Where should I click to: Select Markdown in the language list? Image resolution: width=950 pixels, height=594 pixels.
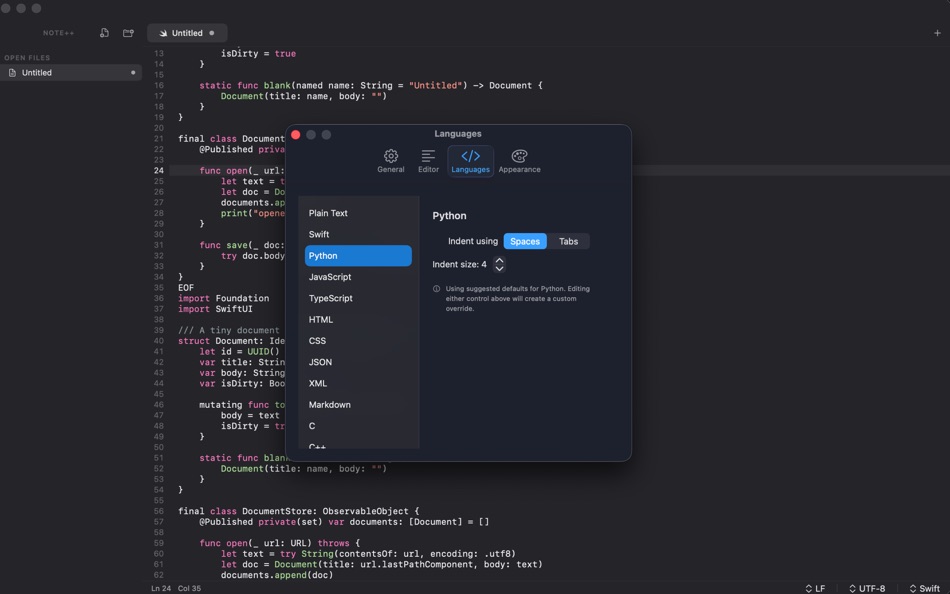358,404
